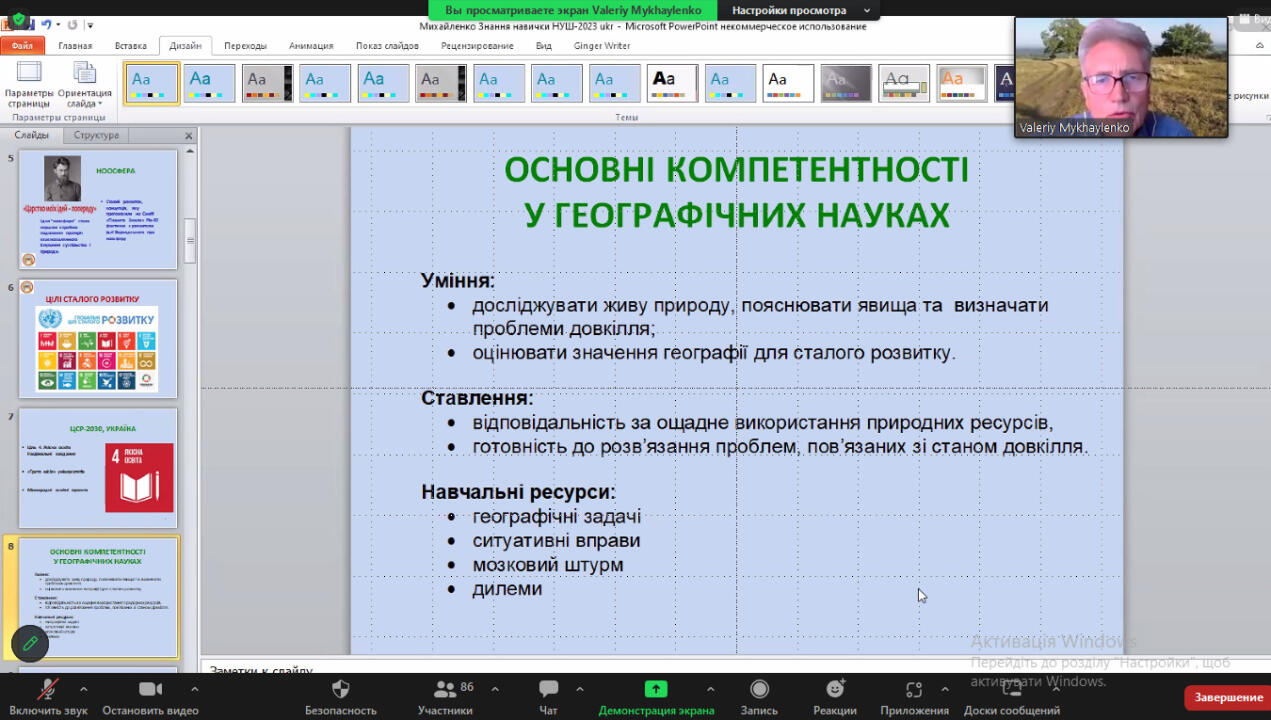Select slide 8 thumbnail in slides pane

(98, 597)
